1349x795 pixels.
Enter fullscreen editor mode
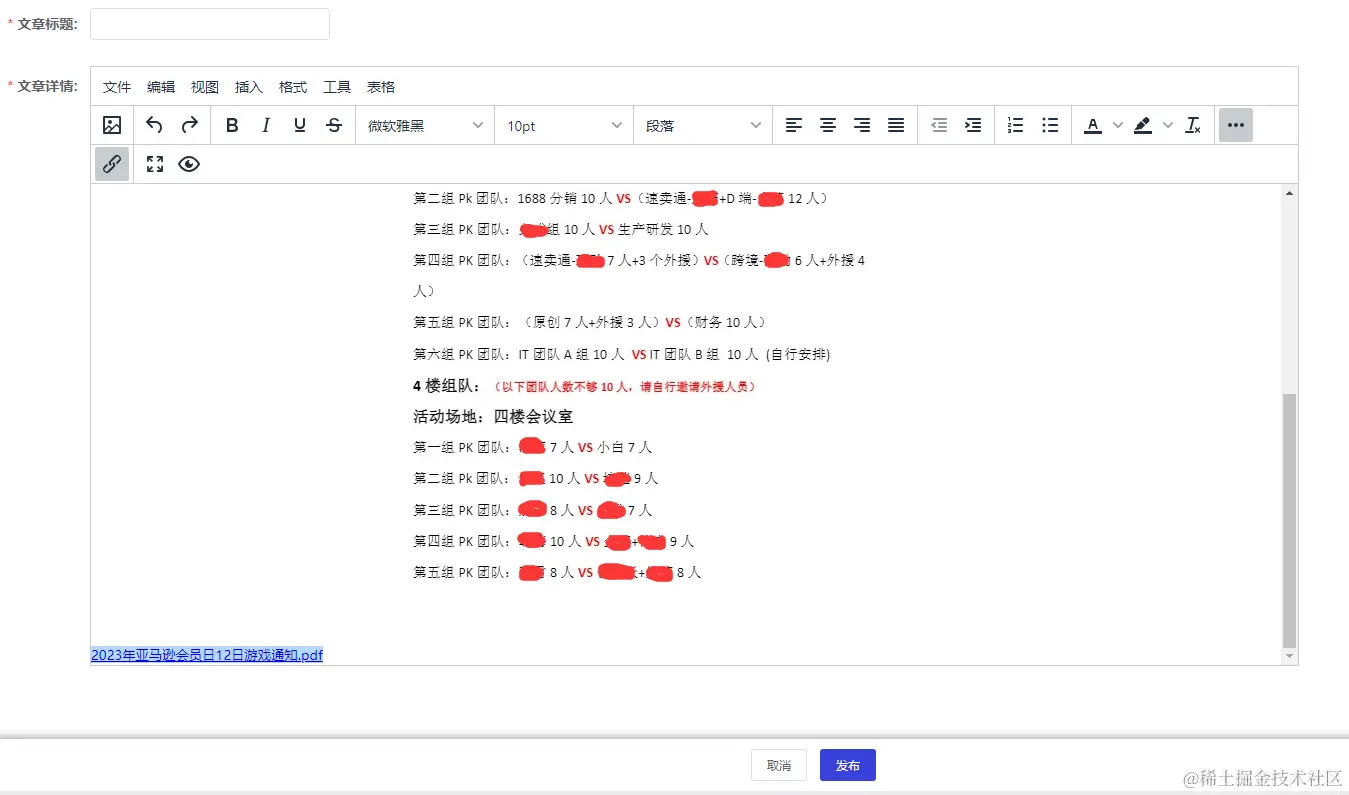155,164
